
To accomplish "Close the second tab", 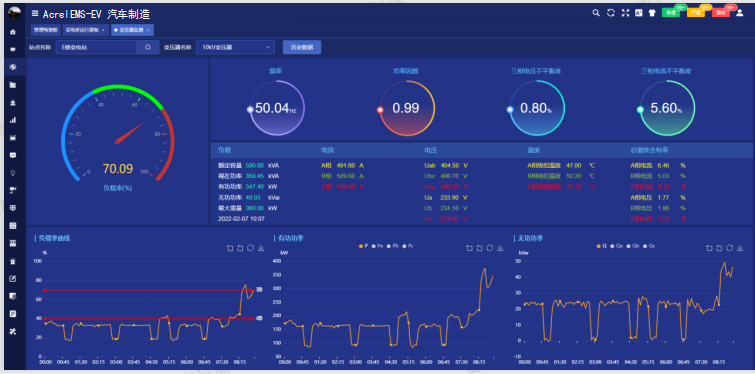I will point(103,30).
